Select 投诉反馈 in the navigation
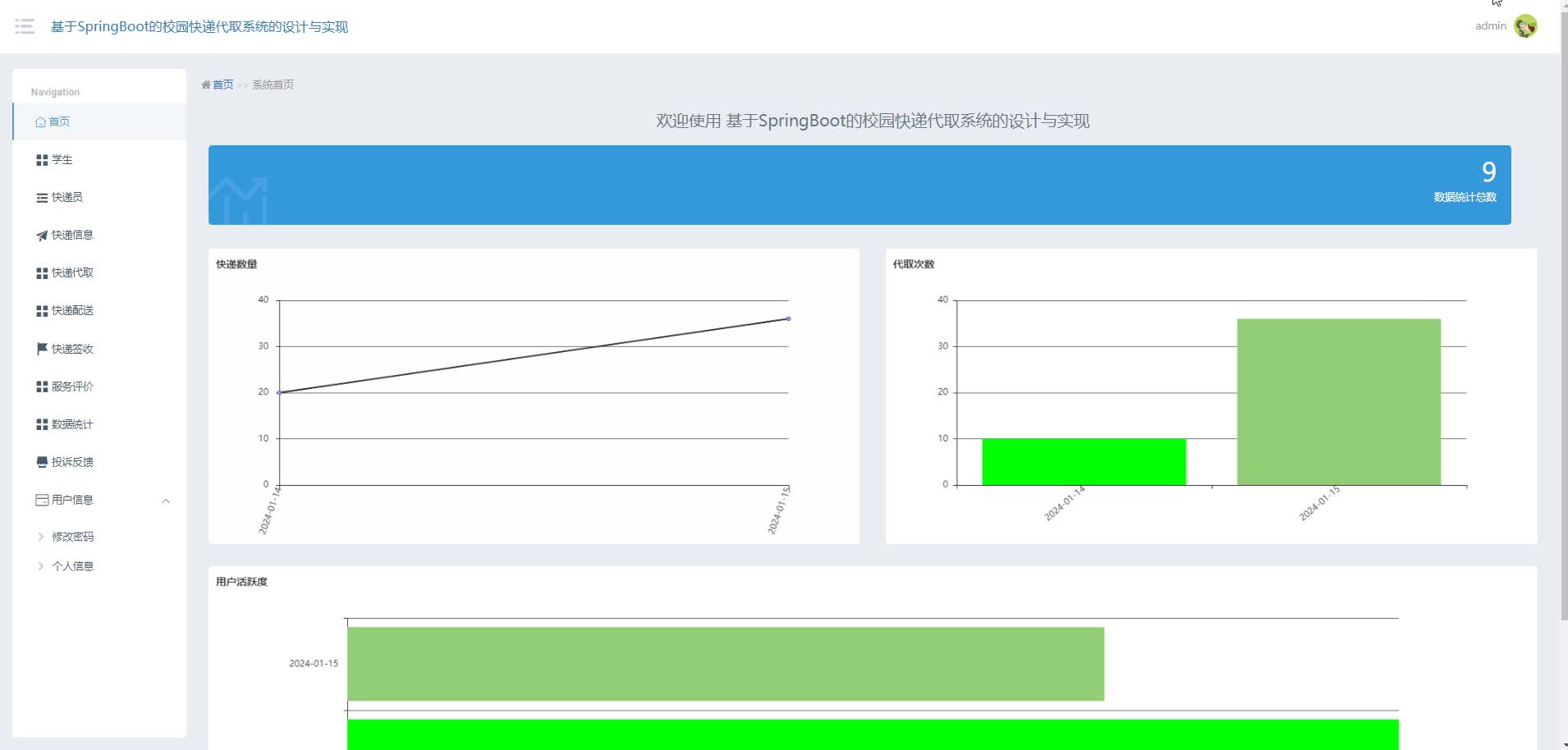 (99, 462)
